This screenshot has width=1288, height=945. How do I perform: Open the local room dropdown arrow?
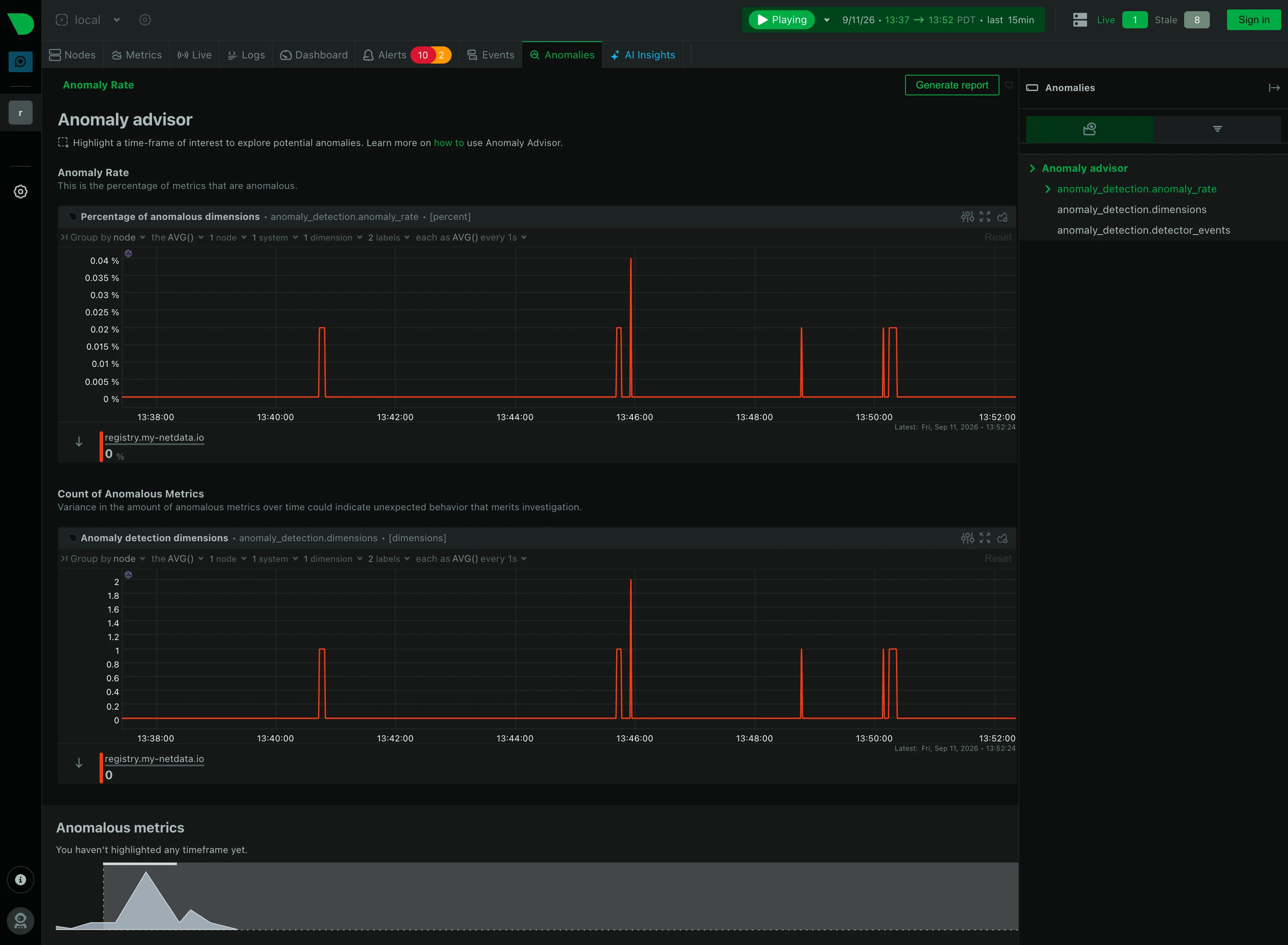click(x=117, y=20)
